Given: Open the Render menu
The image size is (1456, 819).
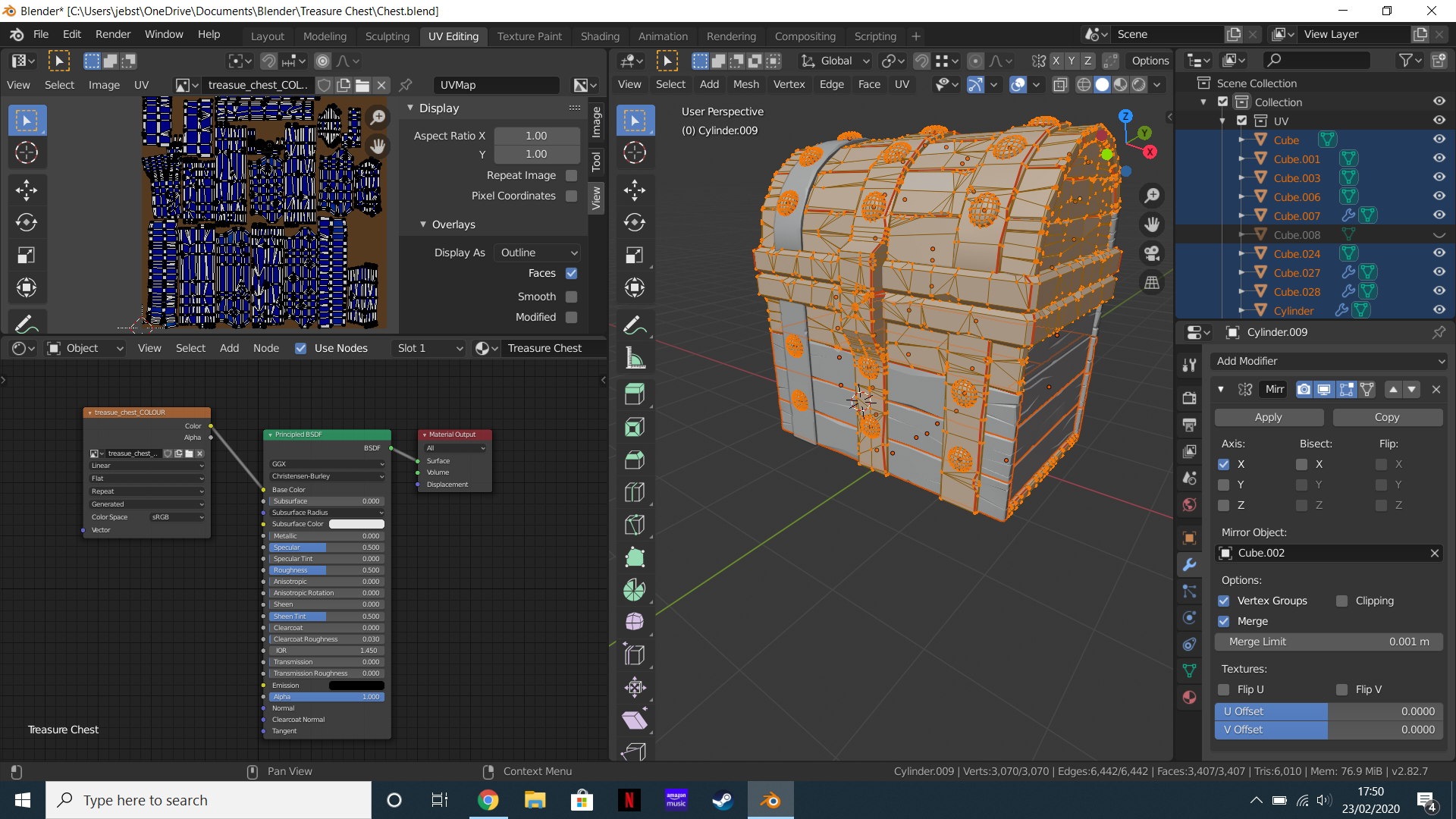Looking at the screenshot, I should 113,34.
